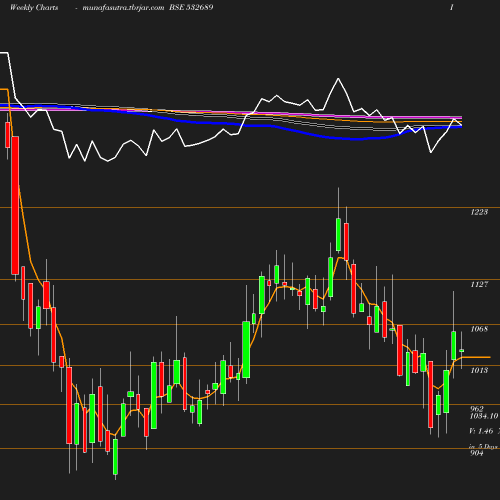
Task: Click the 'BSE 532689' stock code label
Action: point(191,7)
